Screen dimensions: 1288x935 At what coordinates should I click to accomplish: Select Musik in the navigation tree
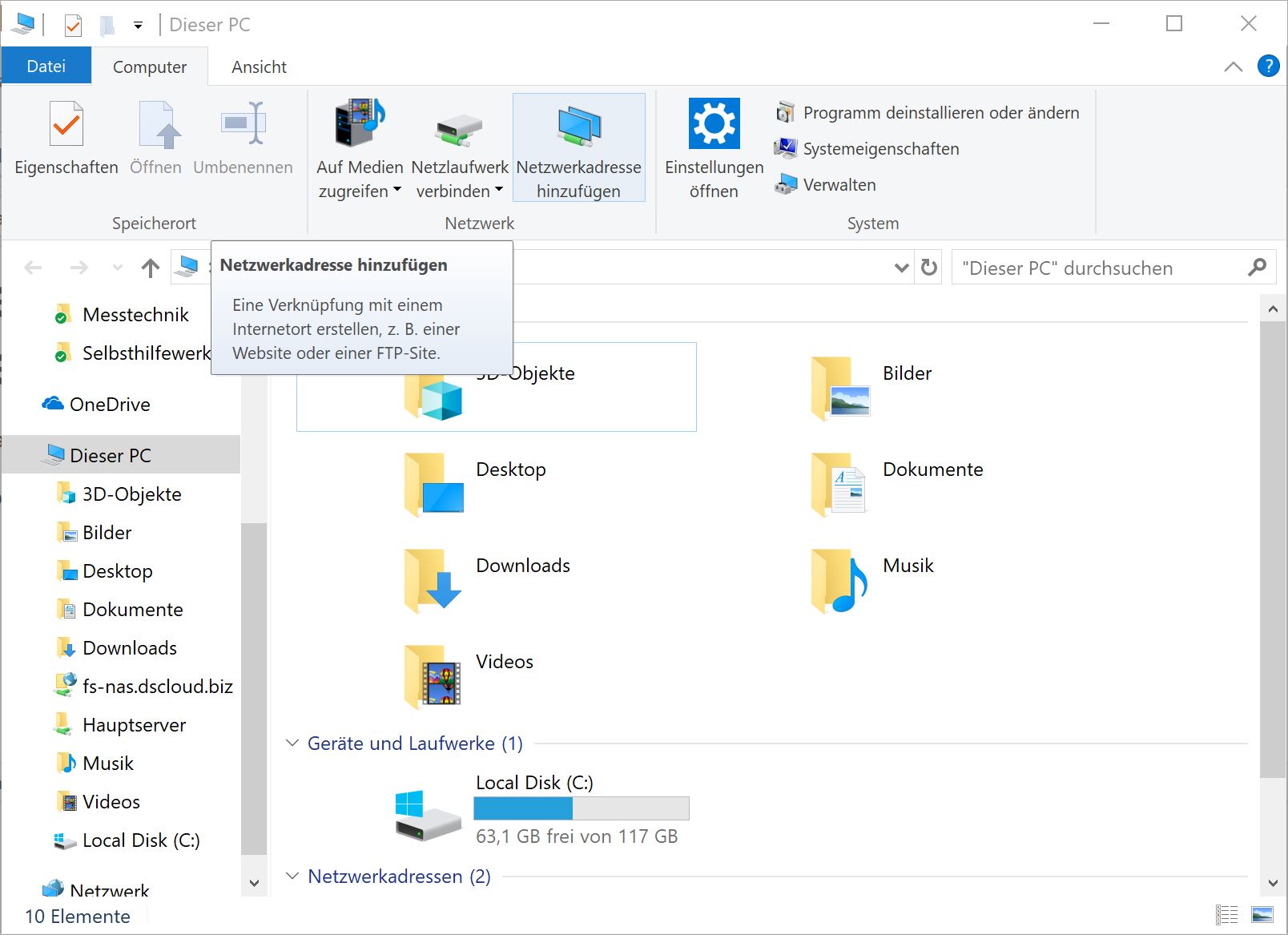click(95, 764)
